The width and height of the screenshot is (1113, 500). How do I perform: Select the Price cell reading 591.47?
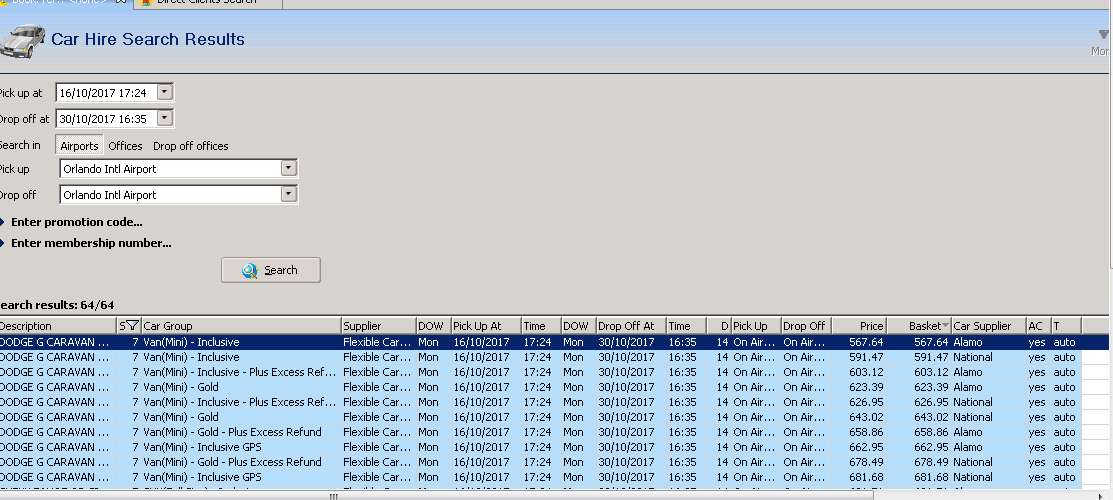(859, 357)
